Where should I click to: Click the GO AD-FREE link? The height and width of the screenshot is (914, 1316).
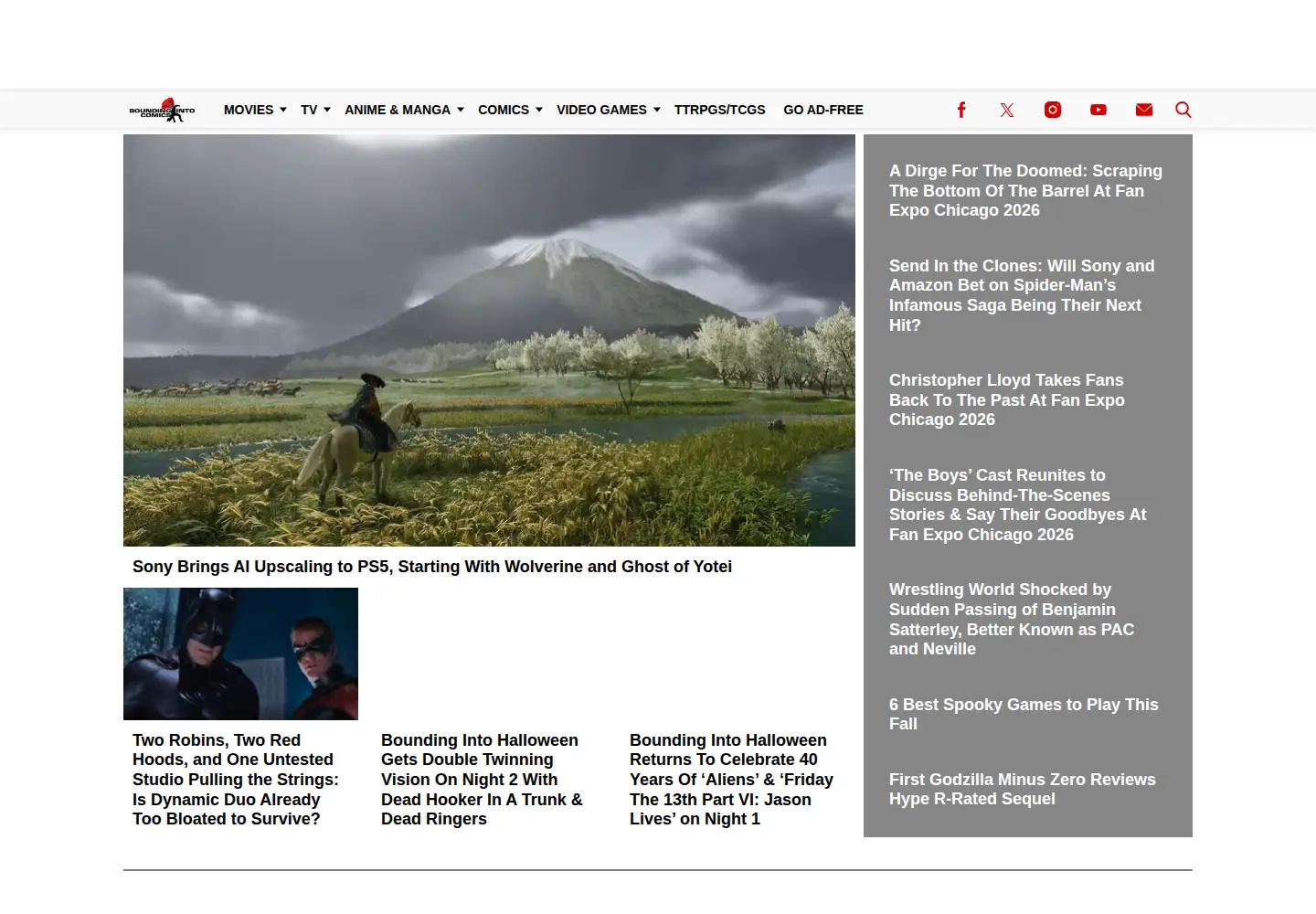coord(823,110)
